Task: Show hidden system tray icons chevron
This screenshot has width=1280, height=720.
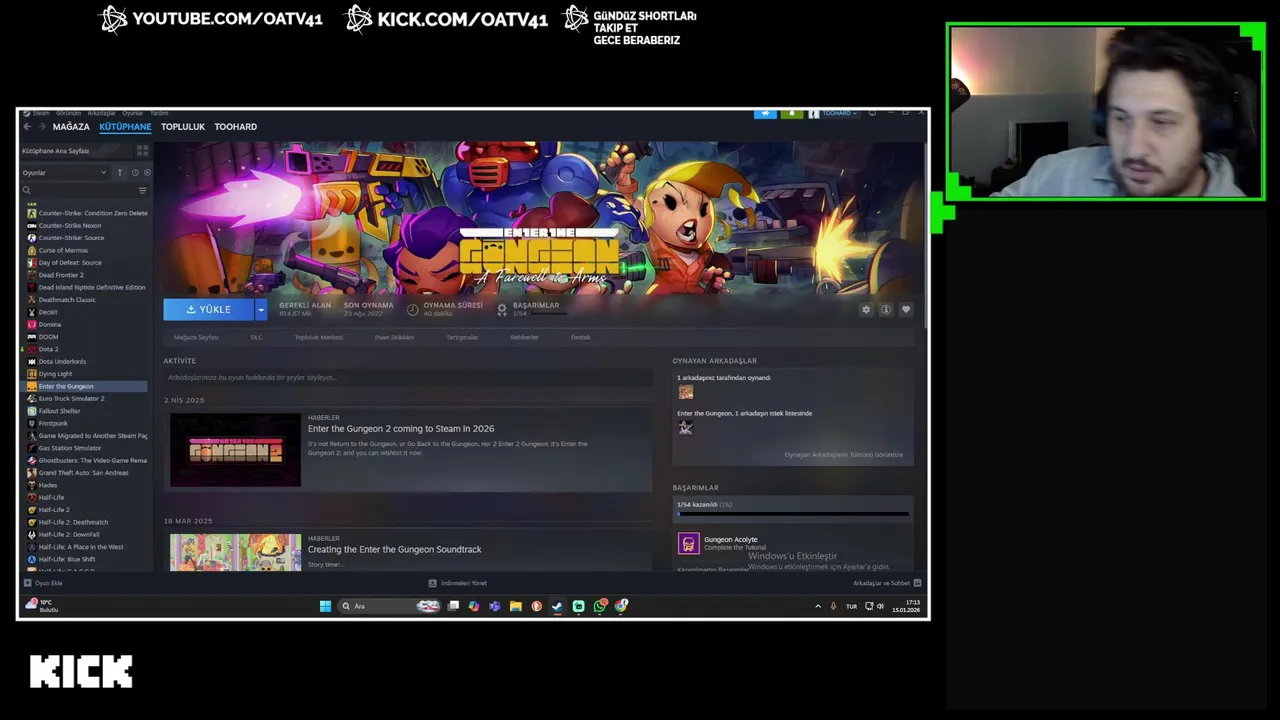Action: click(818, 606)
